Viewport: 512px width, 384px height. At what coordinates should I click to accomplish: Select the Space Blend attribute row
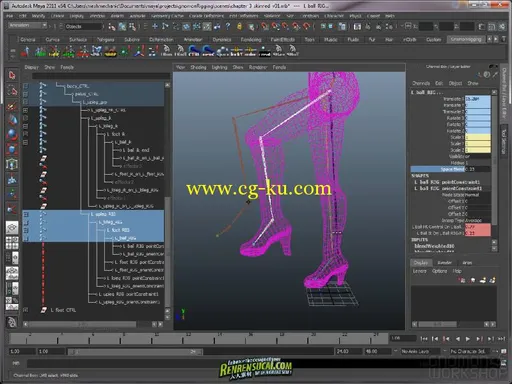[450, 169]
